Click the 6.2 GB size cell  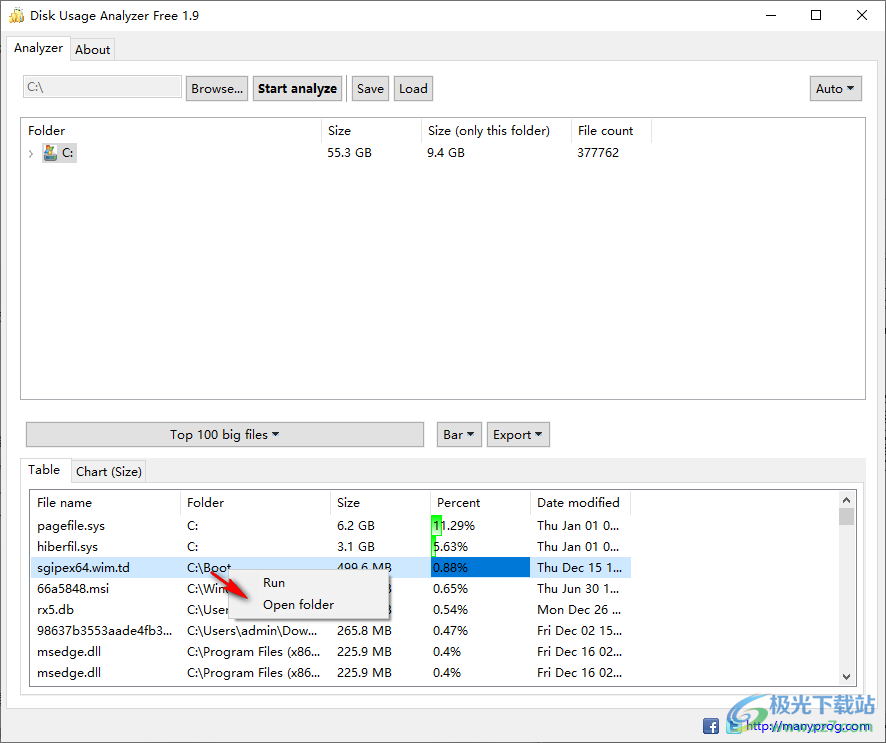355,525
